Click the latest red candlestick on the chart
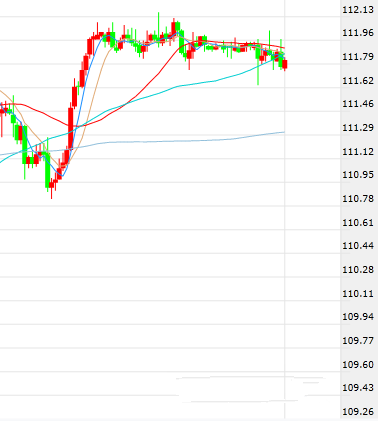Image resolution: width=378 pixels, height=421 pixels. coord(285,64)
